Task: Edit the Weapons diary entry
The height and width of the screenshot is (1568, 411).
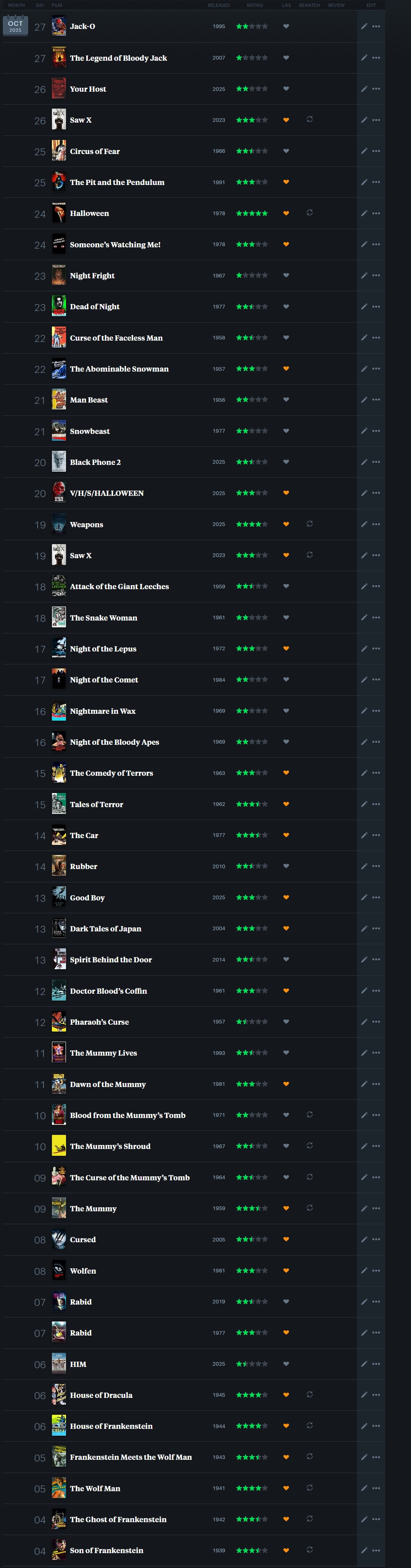Action: [x=364, y=525]
